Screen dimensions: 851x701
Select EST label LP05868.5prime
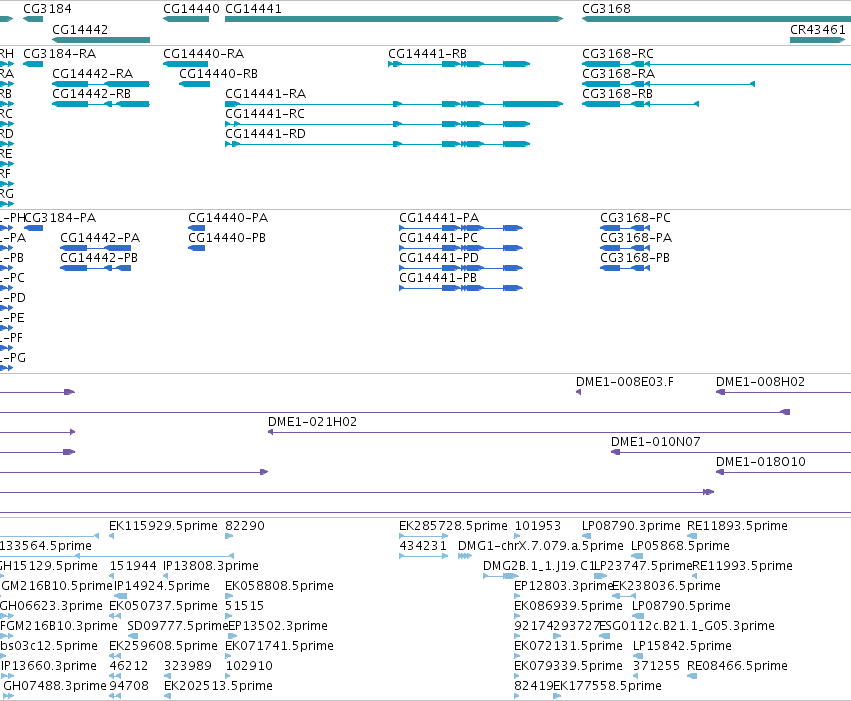pyautogui.click(x=681, y=546)
